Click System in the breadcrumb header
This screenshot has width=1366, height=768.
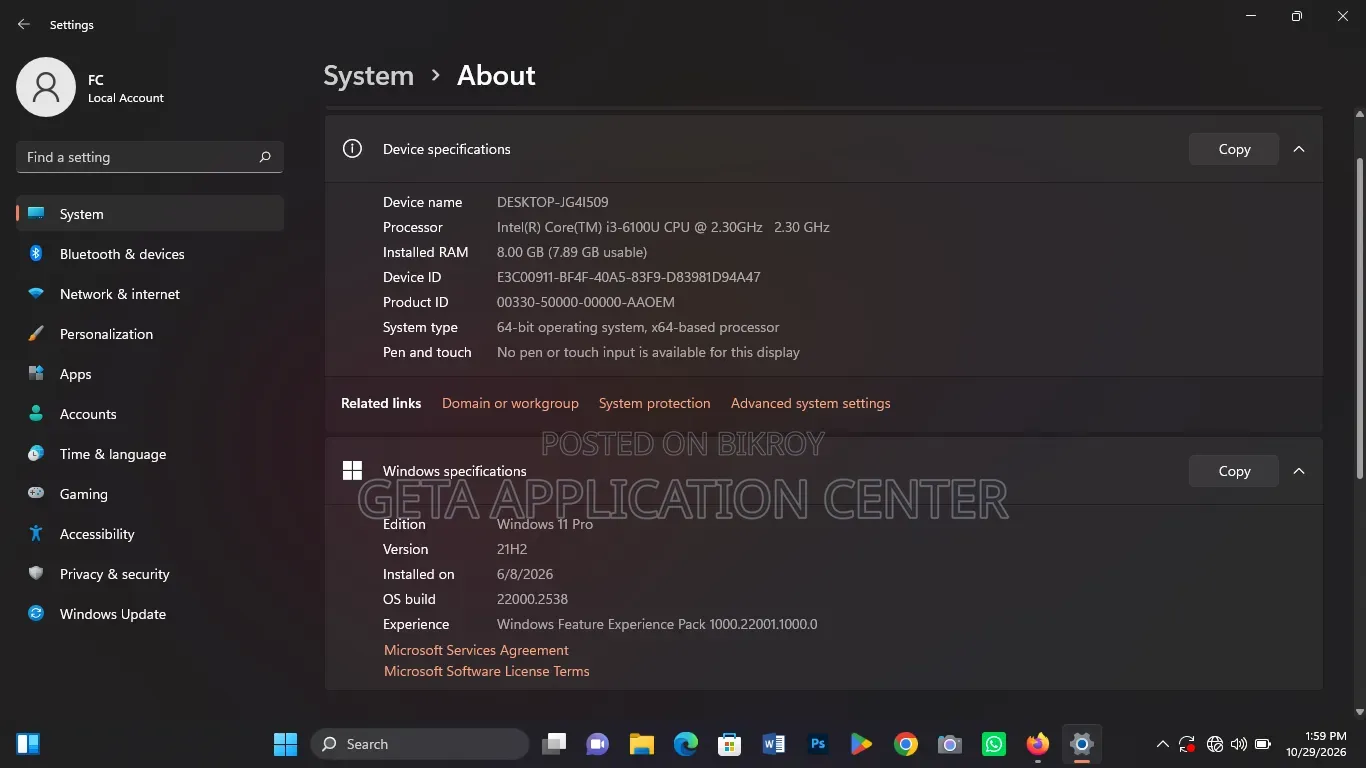coord(368,76)
